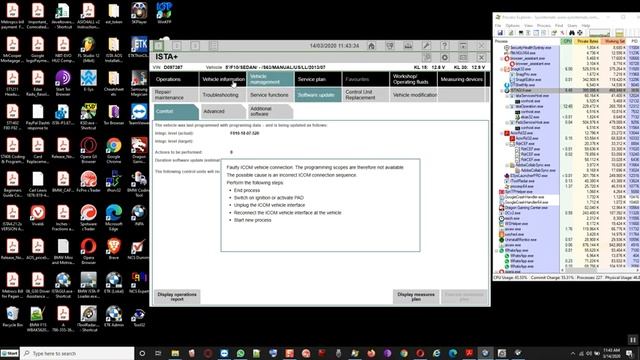Viewport: 640px width, 360px height.
Task: Open FL Studio 12 desktop shortcut
Action: click(x=88, y=50)
